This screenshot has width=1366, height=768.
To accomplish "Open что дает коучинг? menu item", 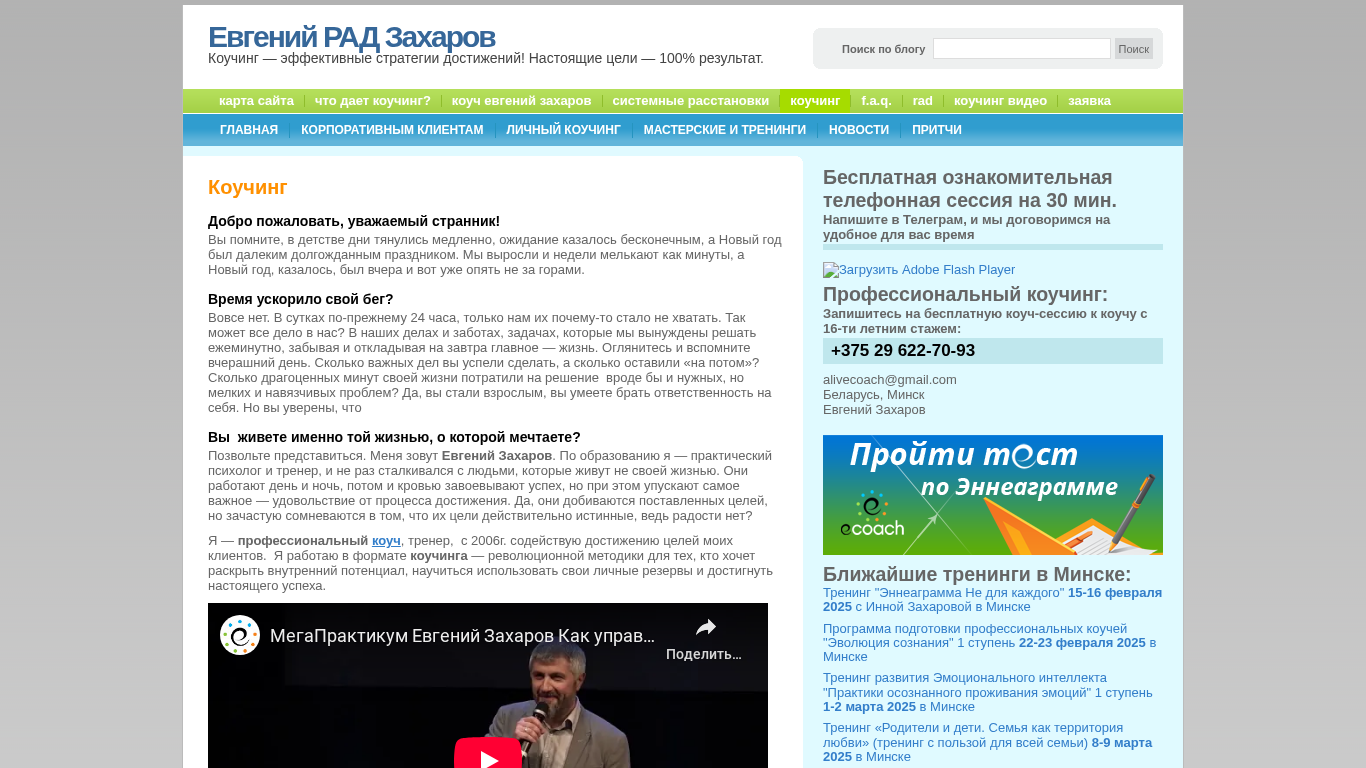I will [373, 101].
